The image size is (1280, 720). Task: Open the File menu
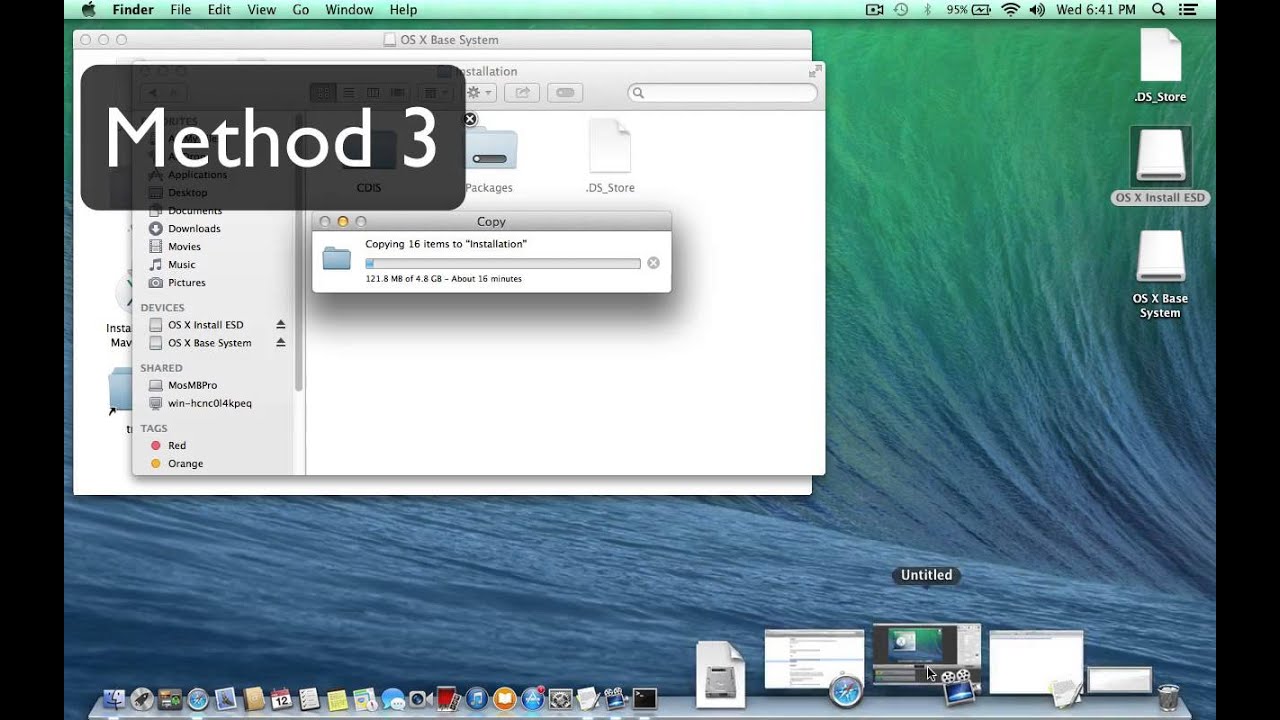180,10
